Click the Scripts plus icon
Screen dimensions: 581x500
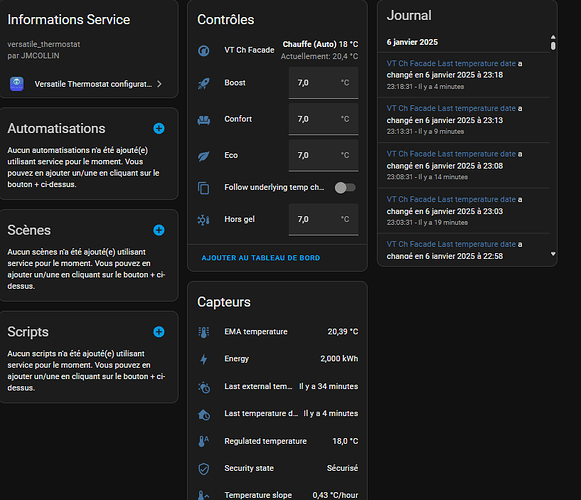159,332
